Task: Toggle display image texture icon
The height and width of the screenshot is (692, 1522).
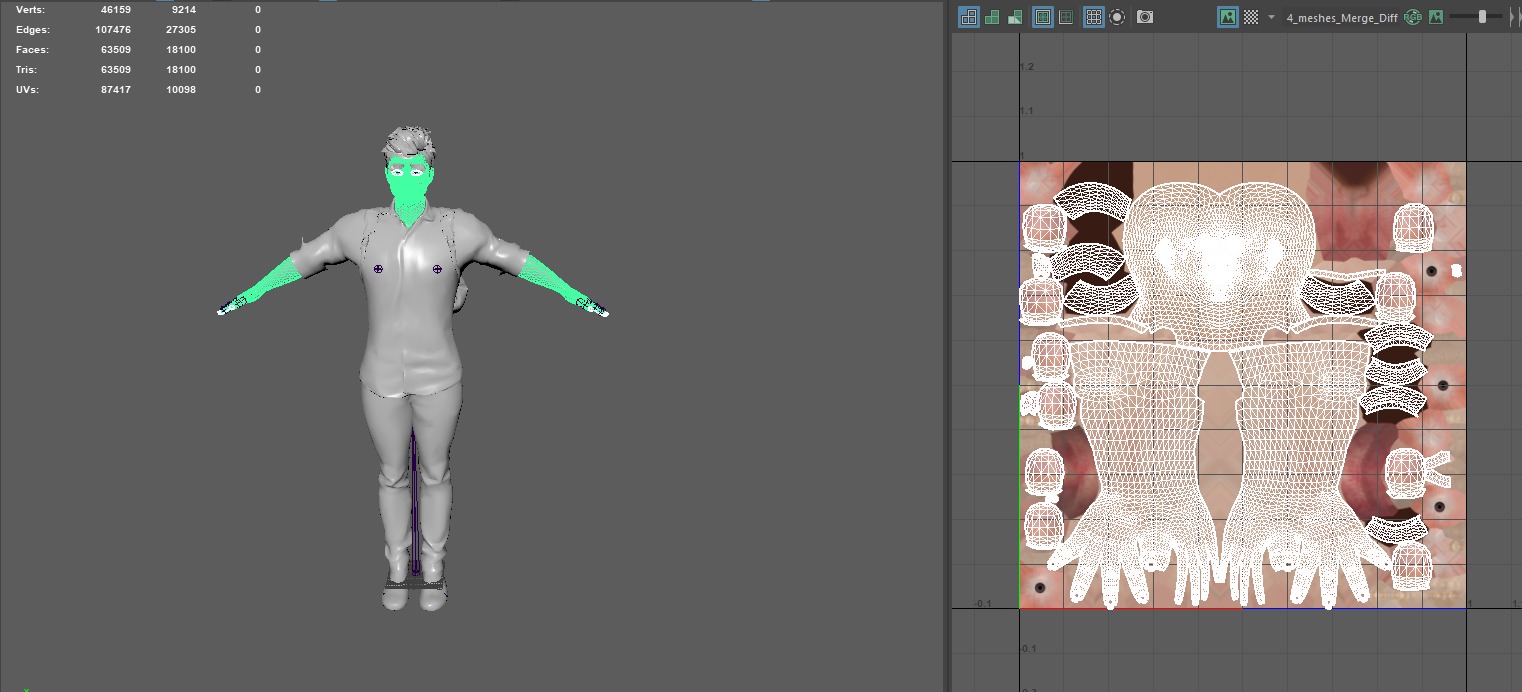Action: click(1228, 17)
